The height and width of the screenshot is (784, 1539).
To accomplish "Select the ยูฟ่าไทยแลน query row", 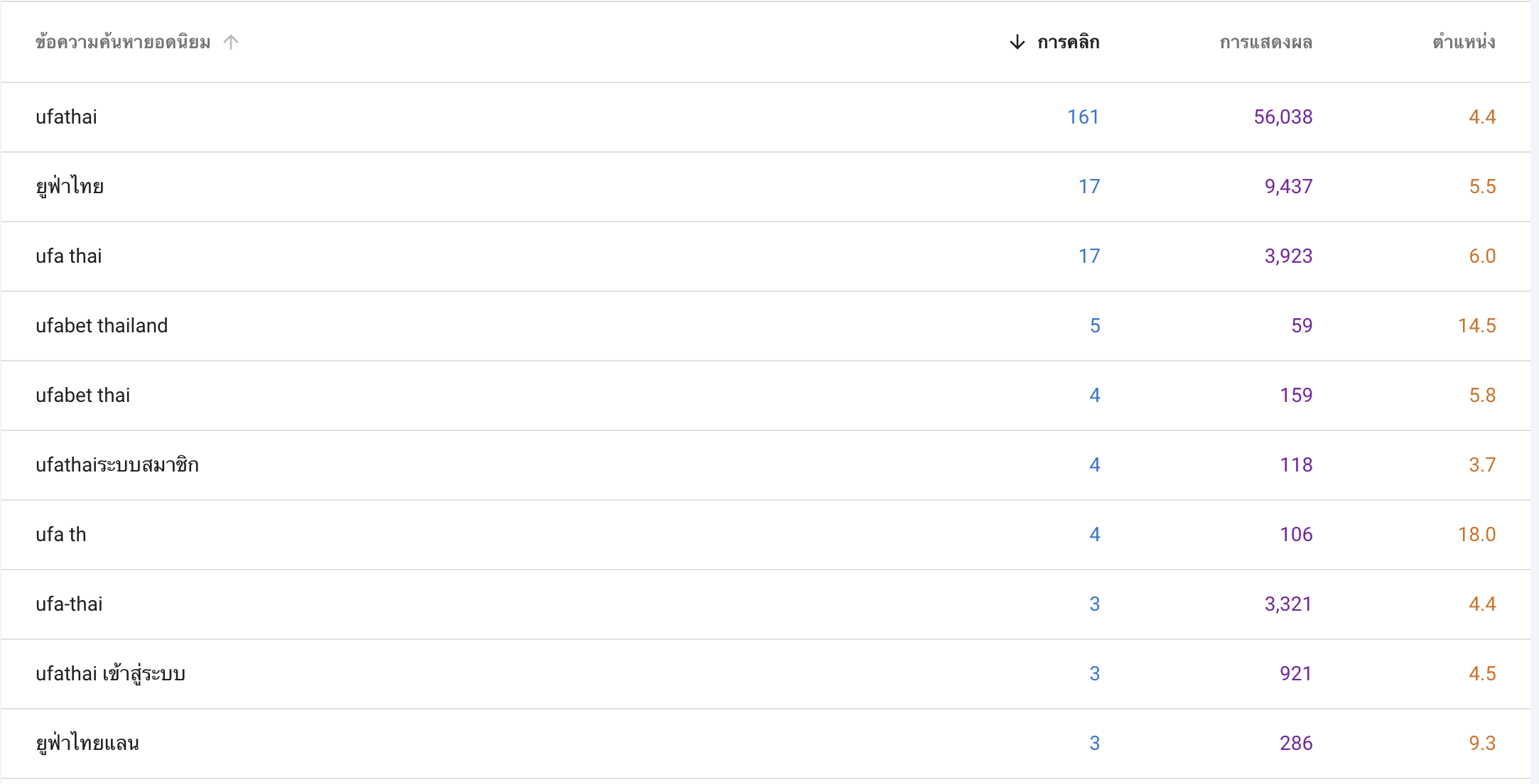I will click(766, 744).
